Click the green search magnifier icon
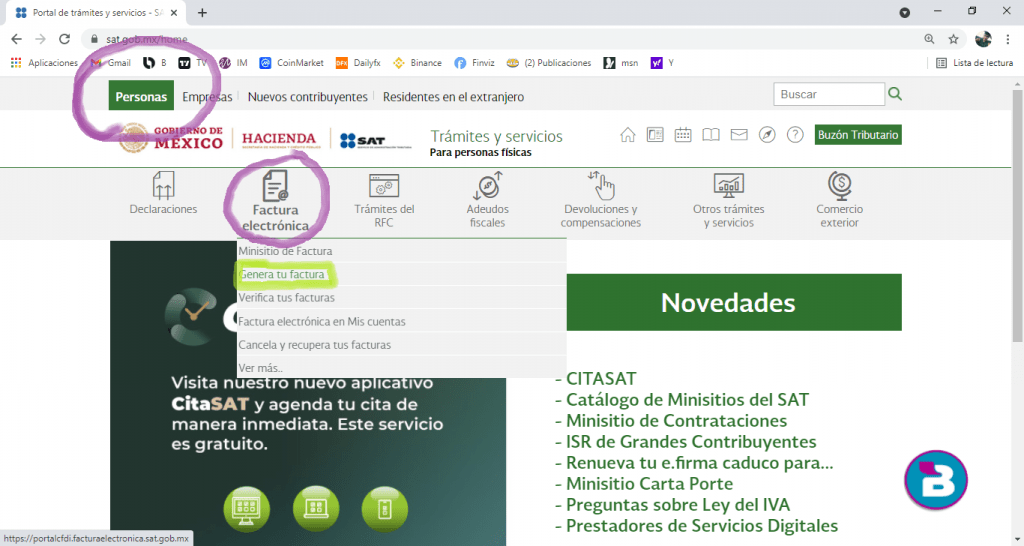 tap(895, 94)
